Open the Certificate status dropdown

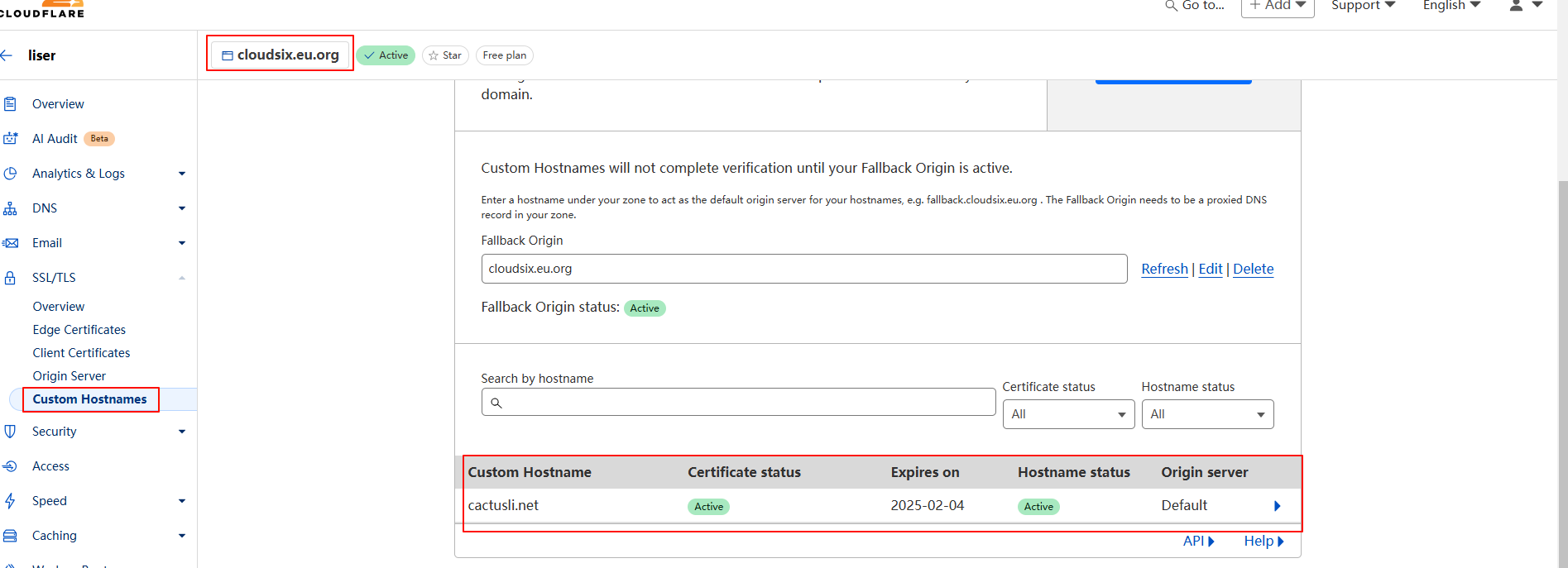(x=1068, y=414)
